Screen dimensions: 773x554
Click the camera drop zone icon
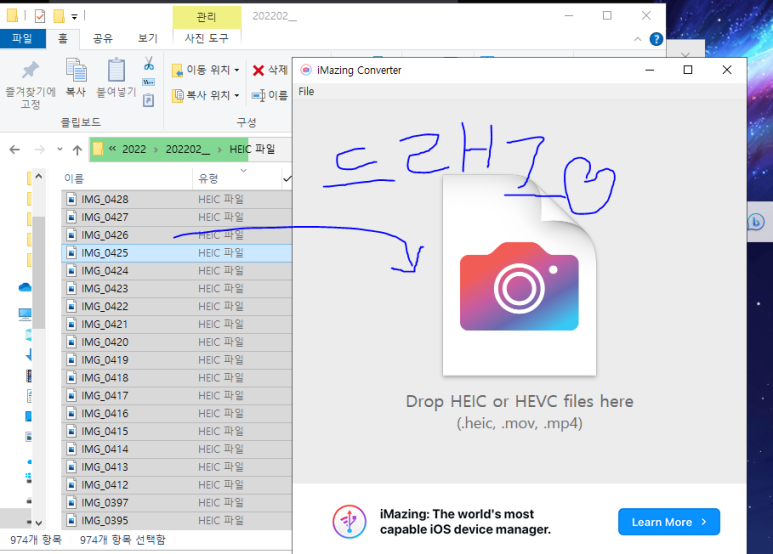click(x=519, y=286)
